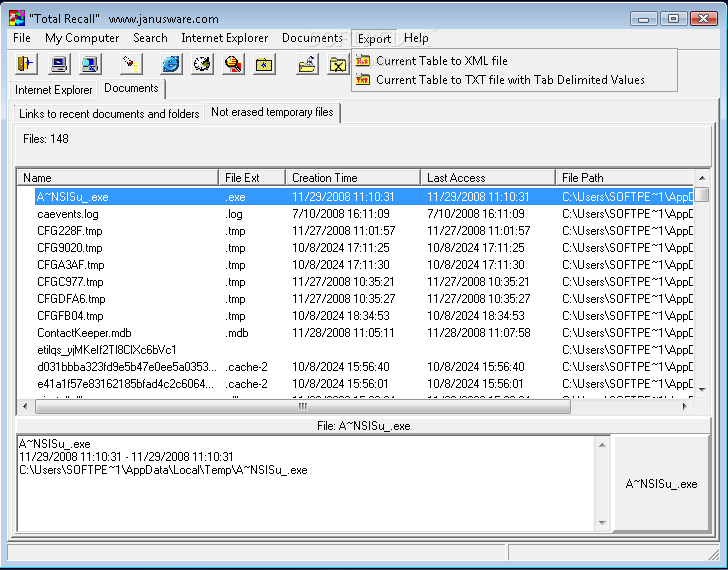Image resolution: width=728 pixels, height=570 pixels.
Task: Click the yellow favorites folder icon
Action: coord(265,64)
